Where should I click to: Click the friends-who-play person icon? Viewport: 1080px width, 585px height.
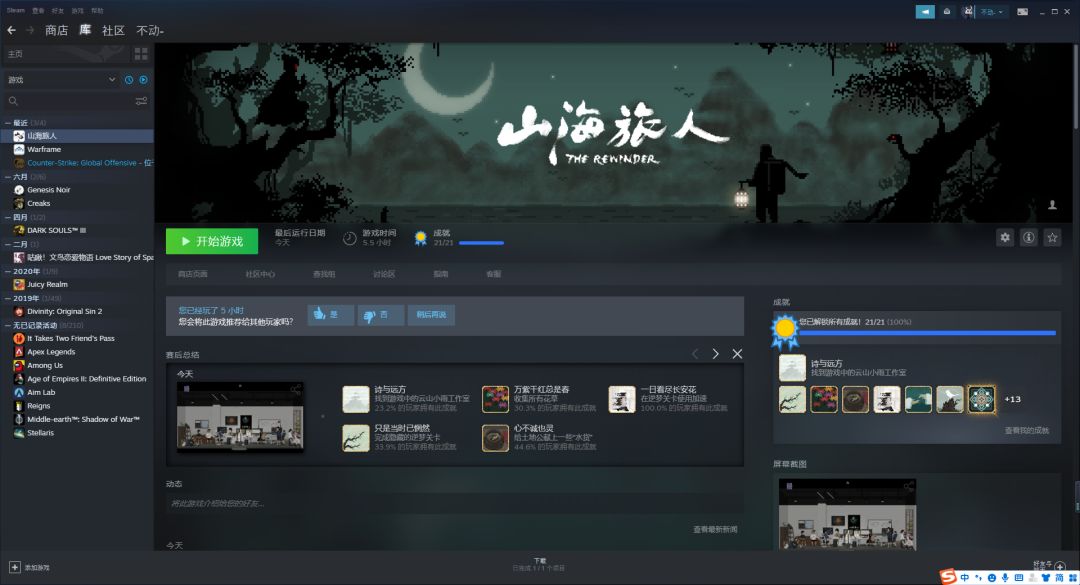point(1052,205)
